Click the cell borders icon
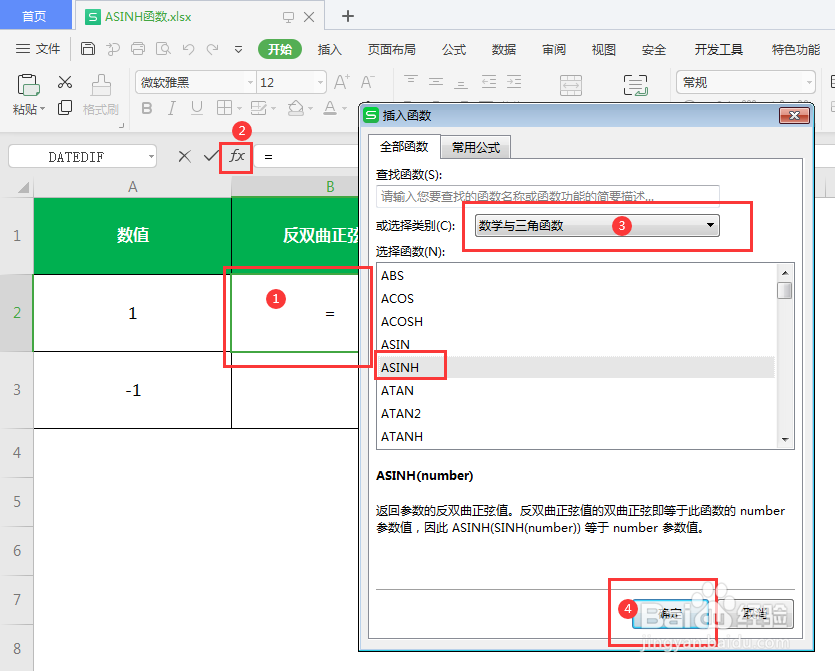The image size is (835, 671). 224,108
